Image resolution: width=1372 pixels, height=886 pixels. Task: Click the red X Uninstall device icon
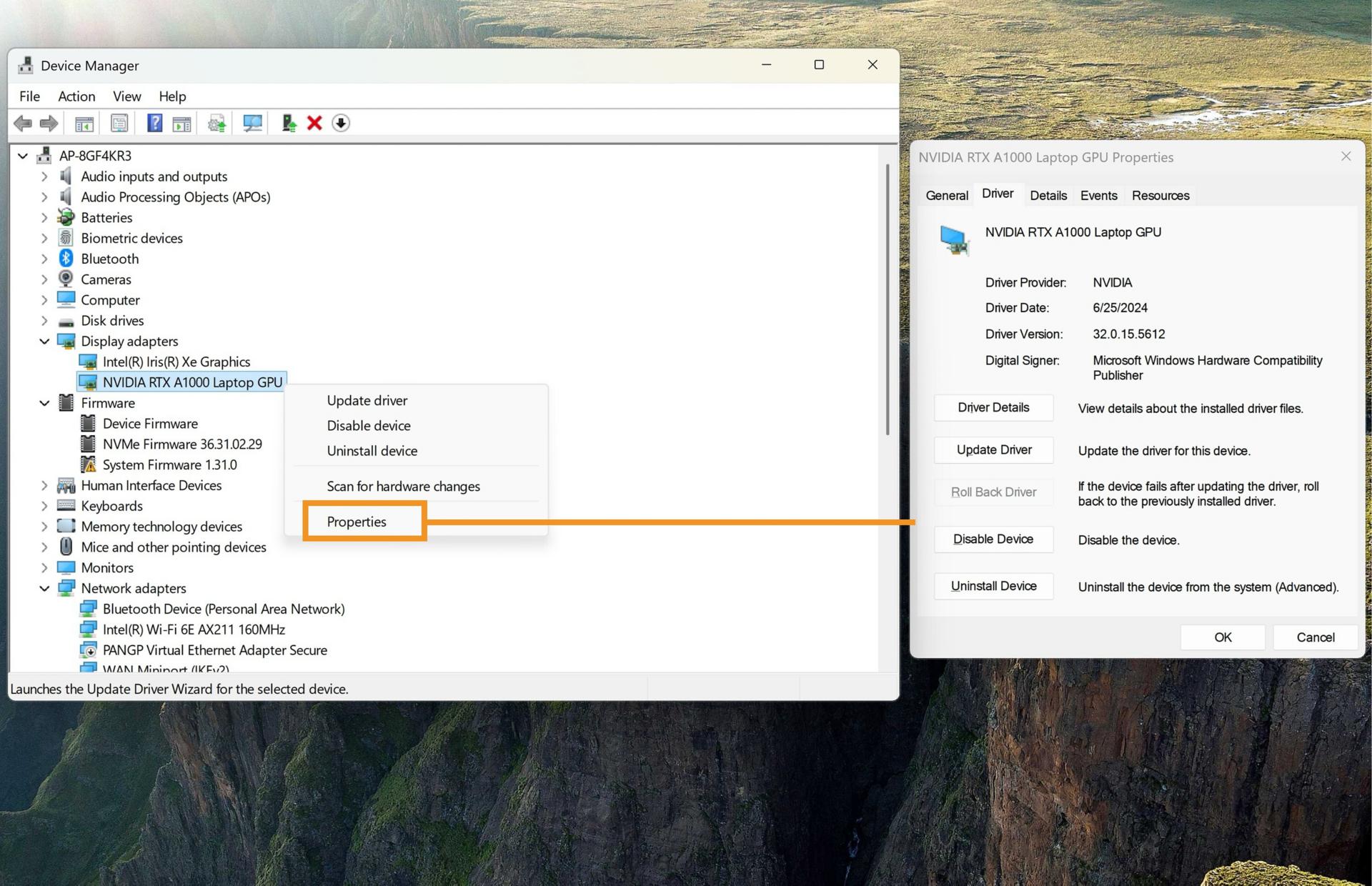pos(314,123)
